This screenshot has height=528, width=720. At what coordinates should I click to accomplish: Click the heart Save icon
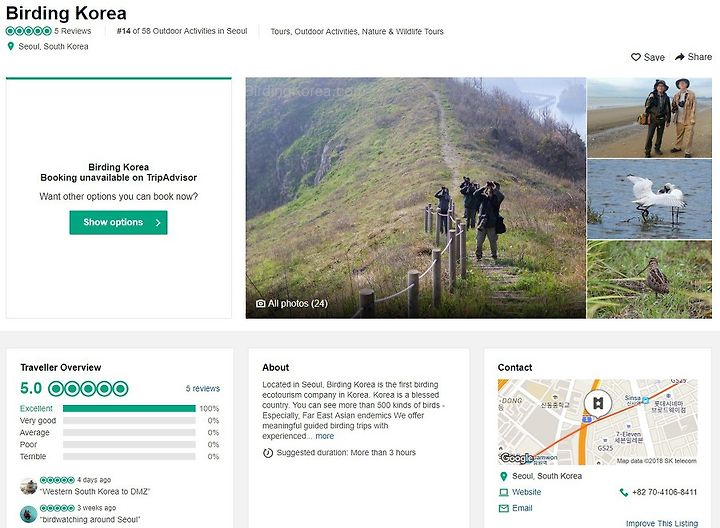[x=636, y=57]
